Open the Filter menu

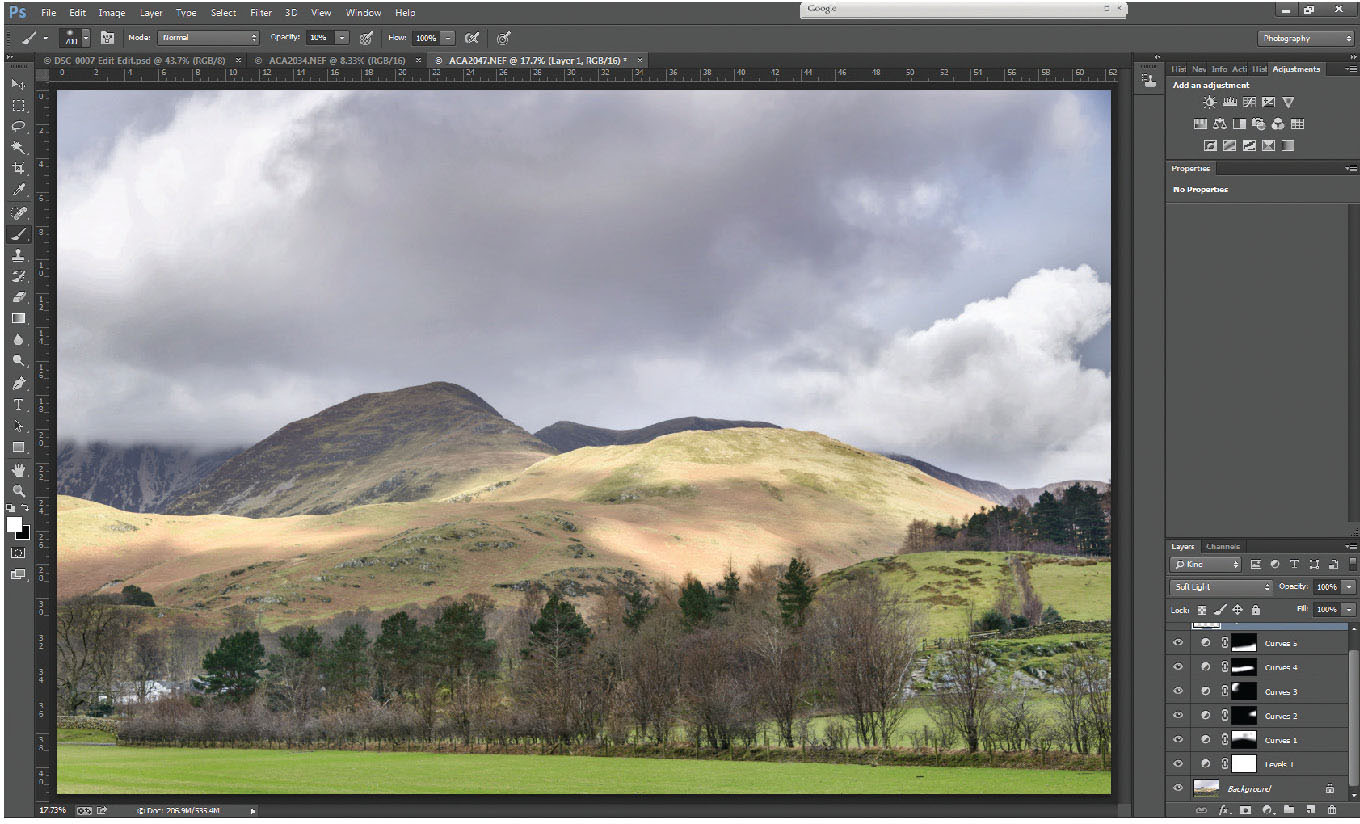coord(260,13)
